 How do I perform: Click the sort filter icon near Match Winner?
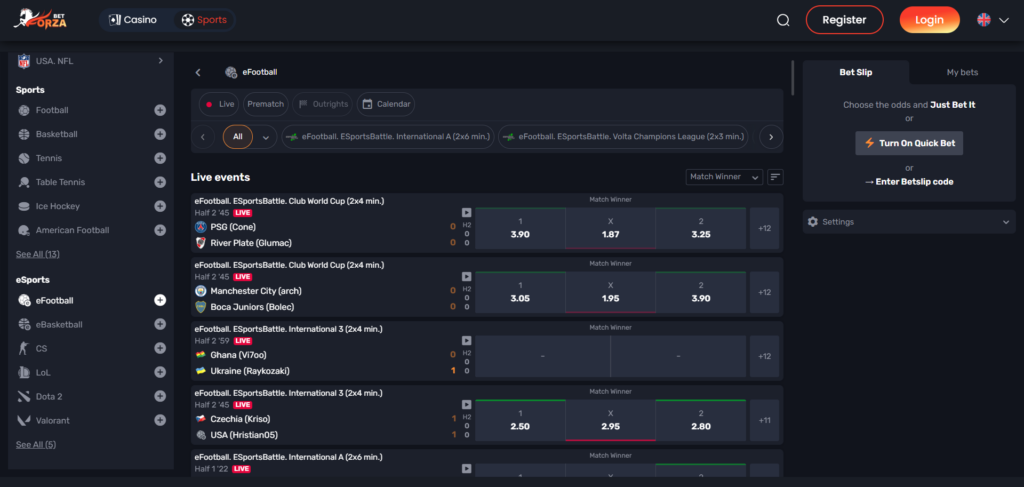pyautogui.click(x=775, y=177)
